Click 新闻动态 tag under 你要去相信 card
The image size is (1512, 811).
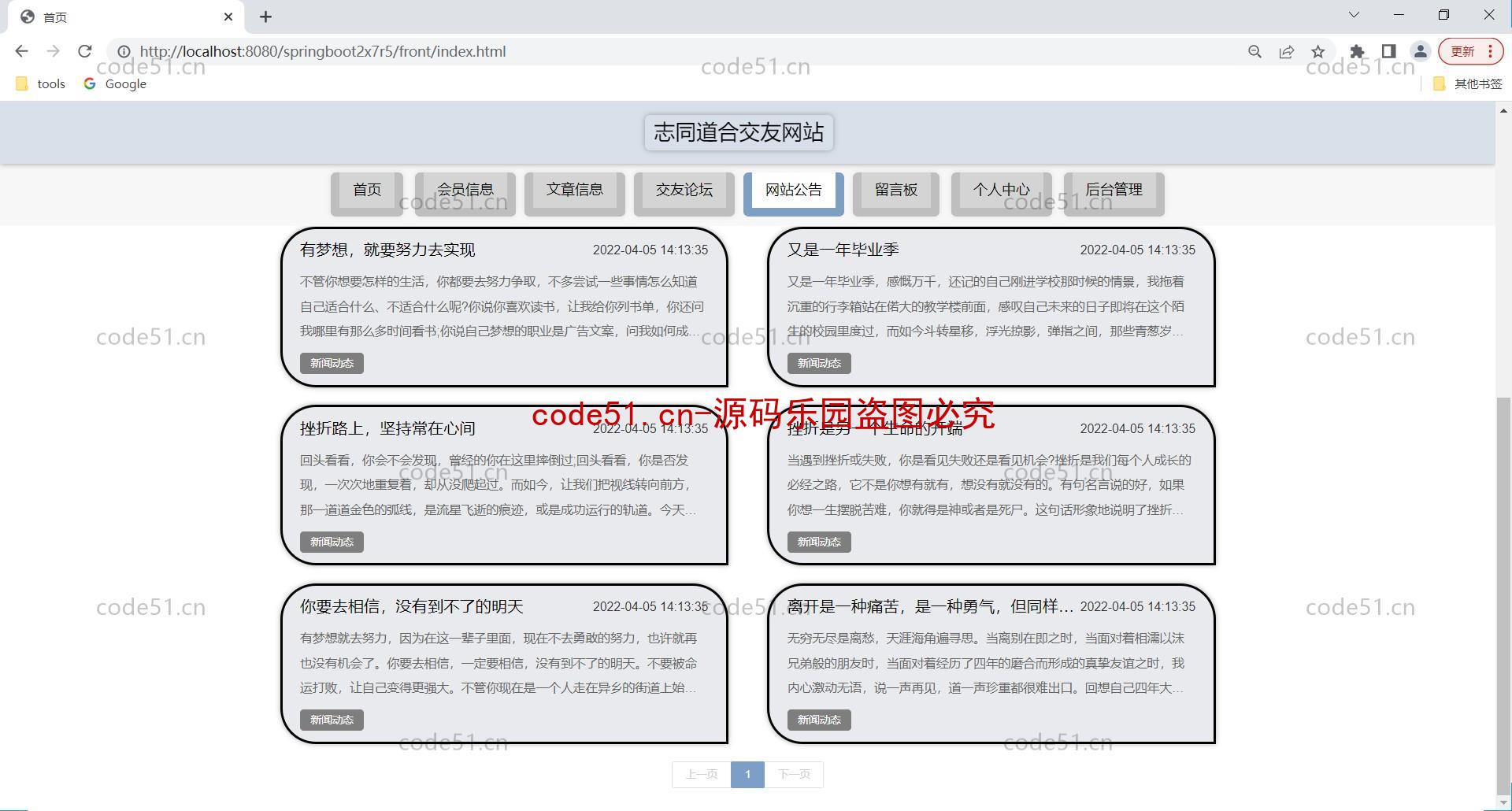[332, 720]
